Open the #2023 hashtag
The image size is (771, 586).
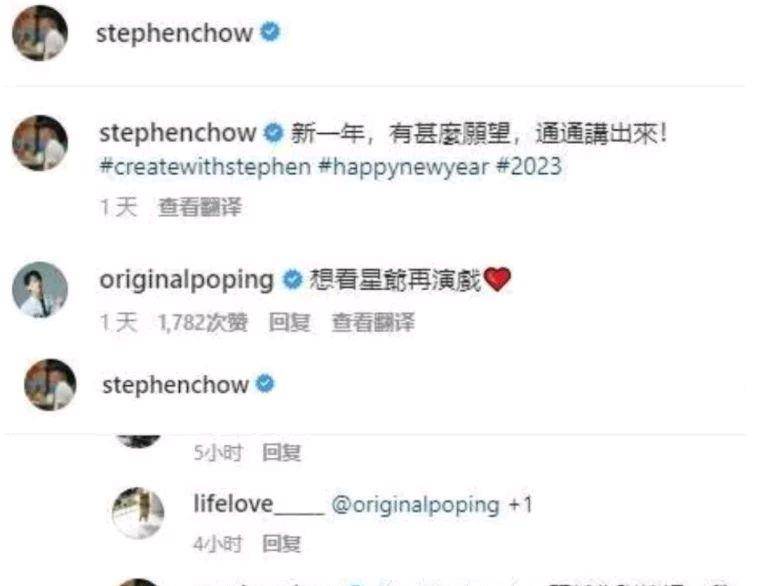coord(529,166)
